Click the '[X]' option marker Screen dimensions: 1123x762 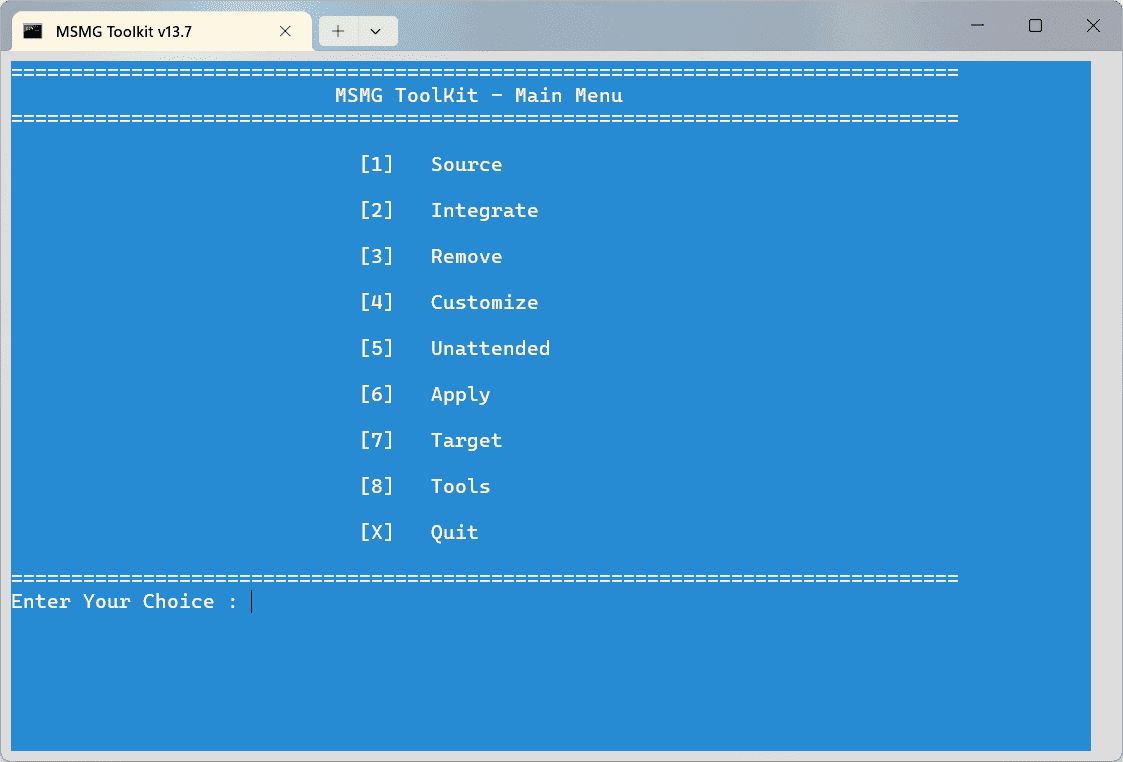click(377, 532)
